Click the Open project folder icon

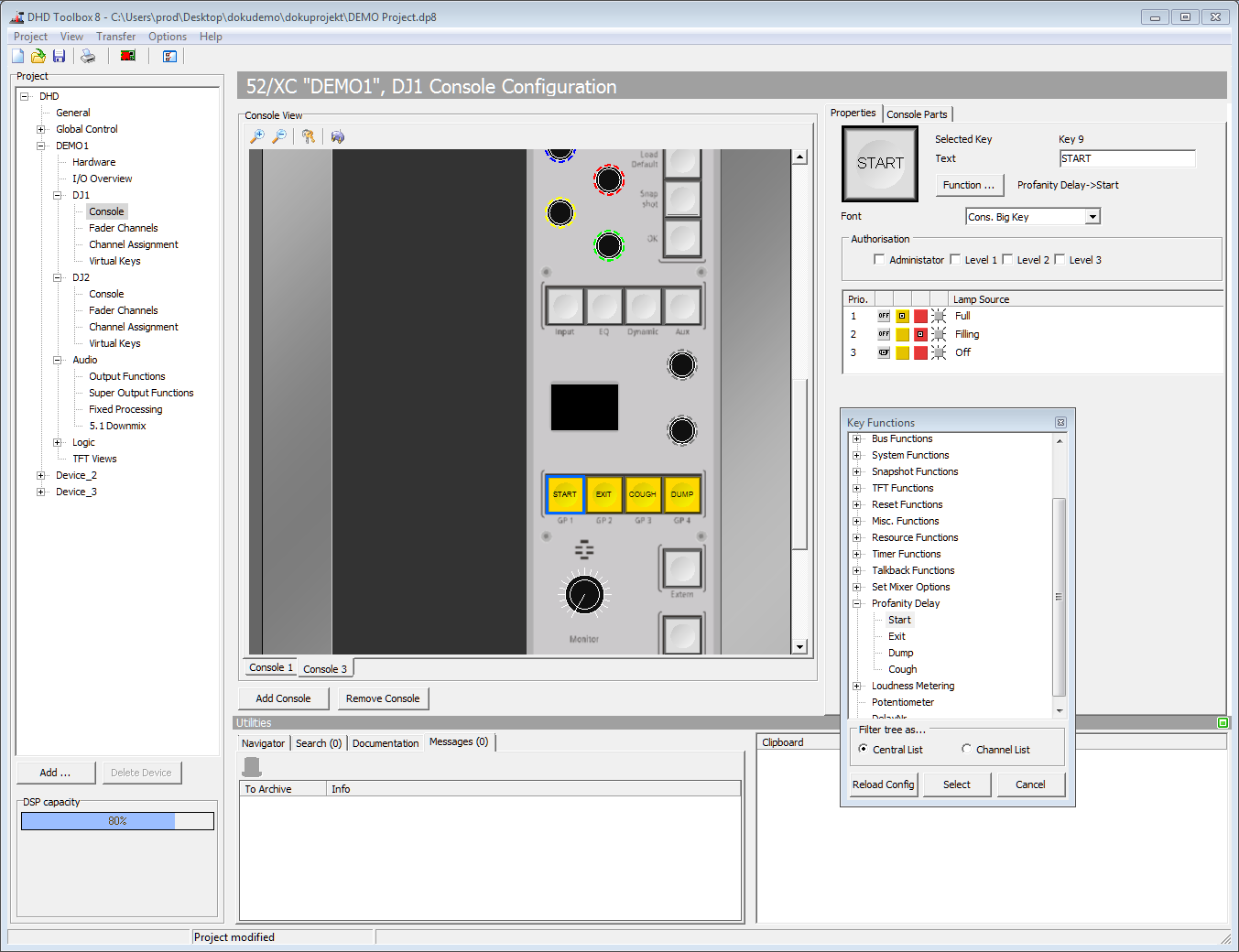pos(38,55)
